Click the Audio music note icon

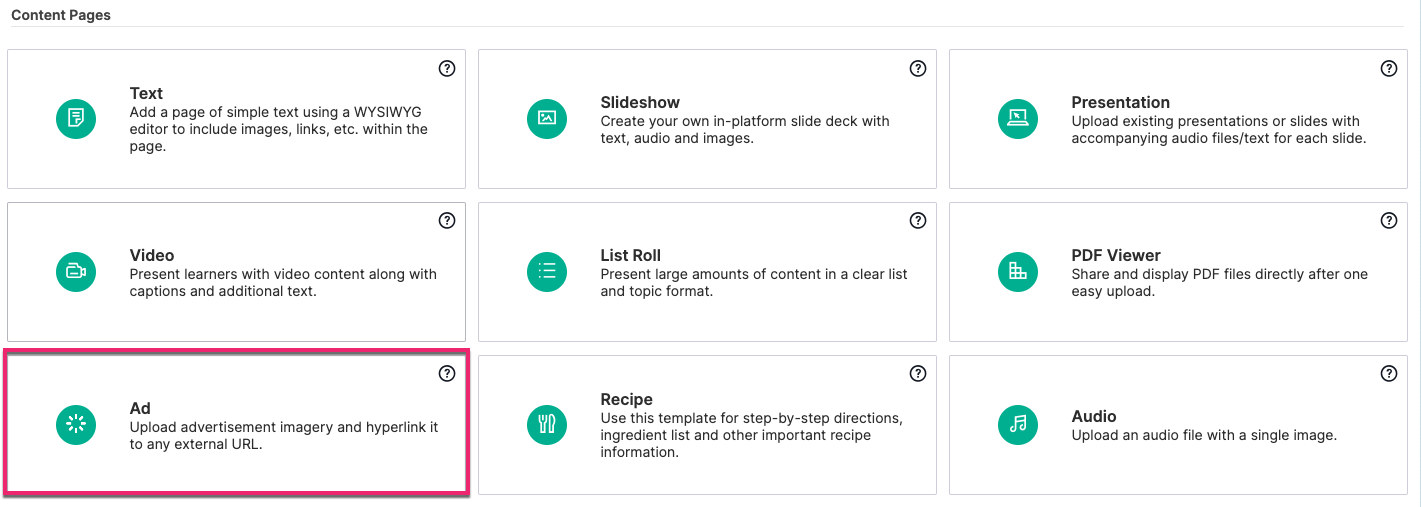1018,424
